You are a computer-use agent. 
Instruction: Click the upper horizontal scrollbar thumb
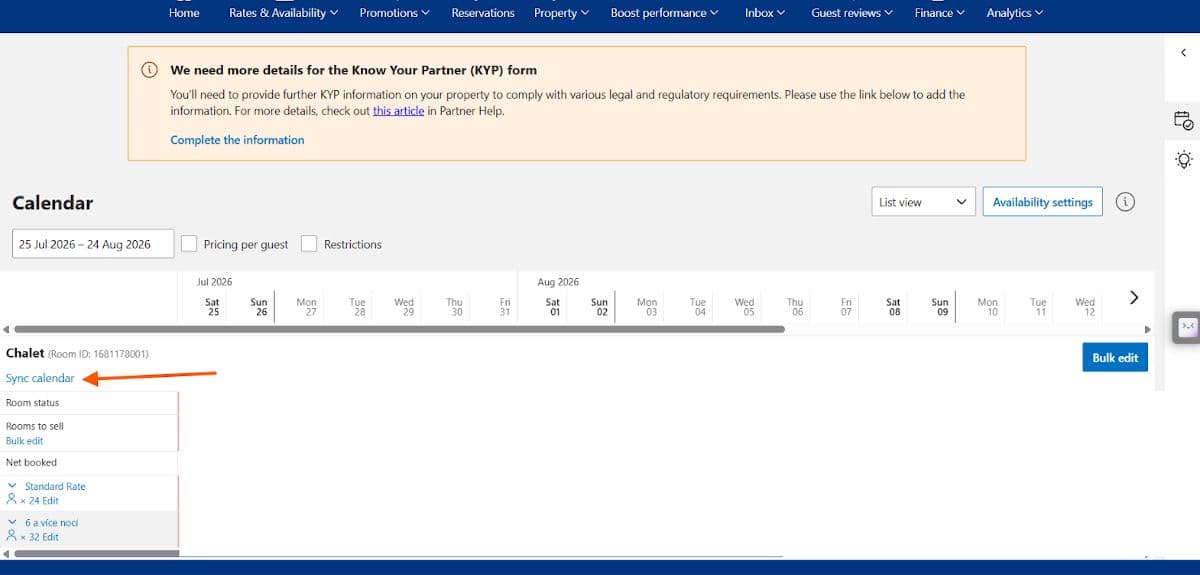click(x=400, y=329)
